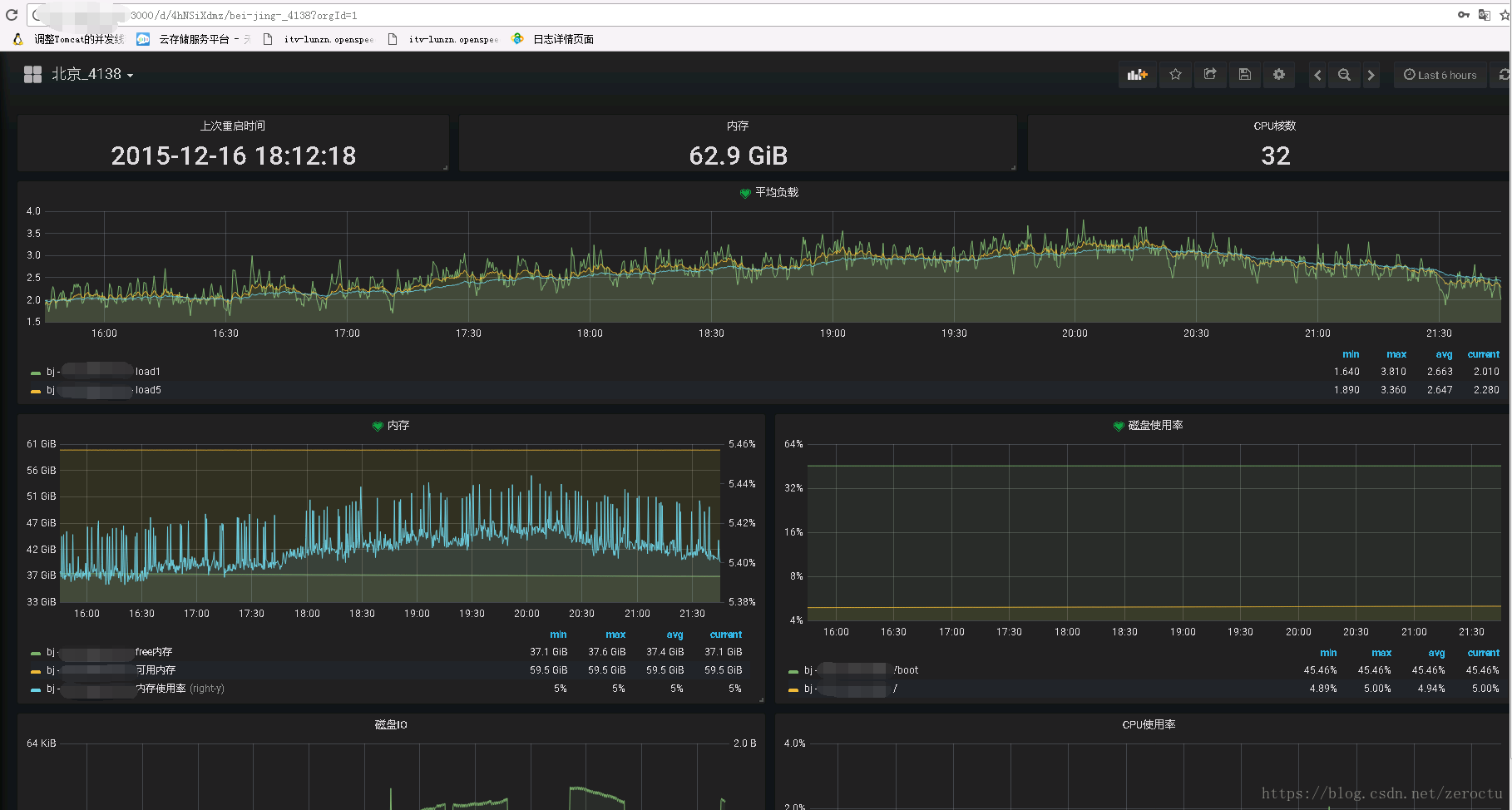Viewport: 1512px width, 810px height.
Task: Bookmark this page with the star
Action: tap(1504, 15)
